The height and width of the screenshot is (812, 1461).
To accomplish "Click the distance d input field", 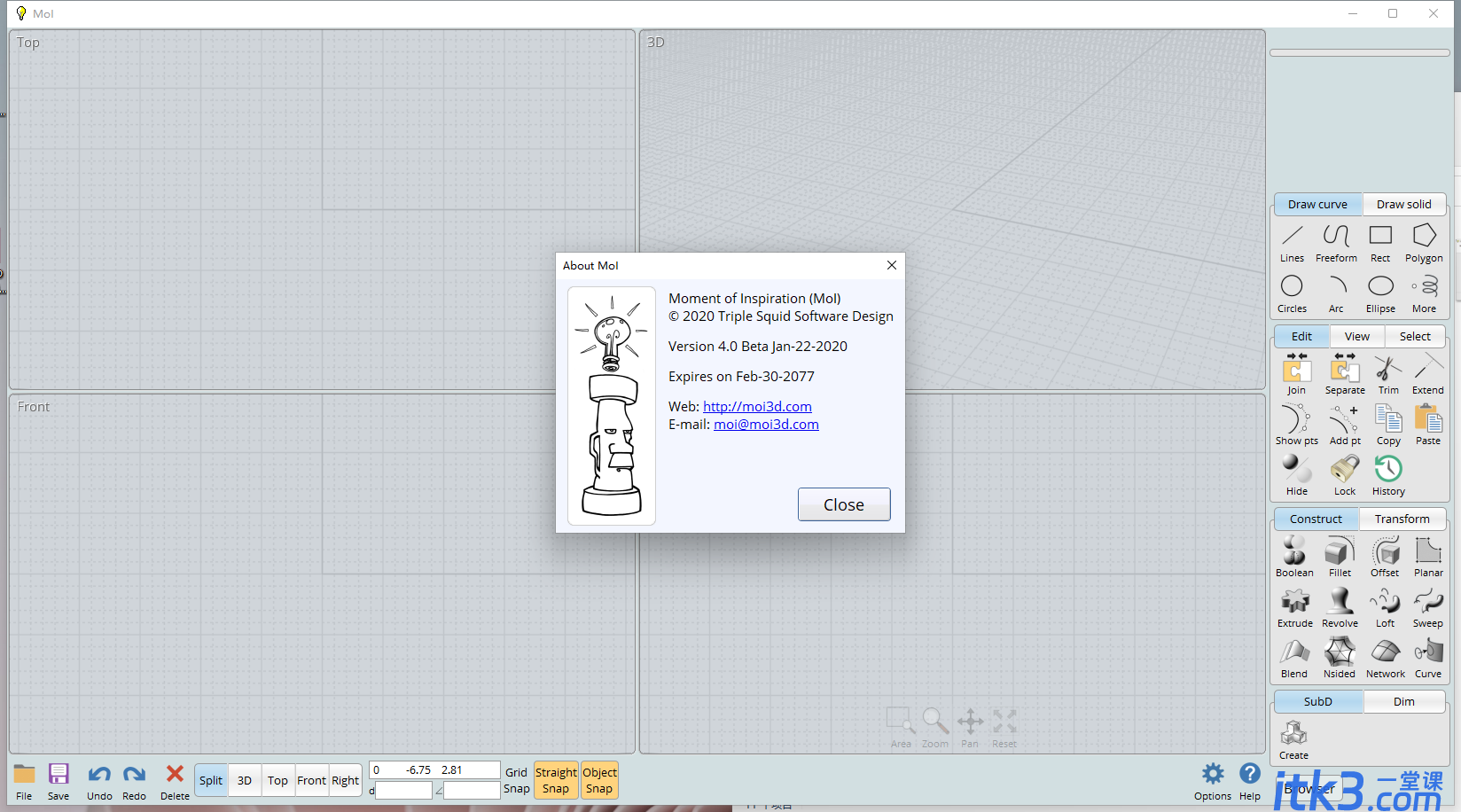I will (403, 790).
